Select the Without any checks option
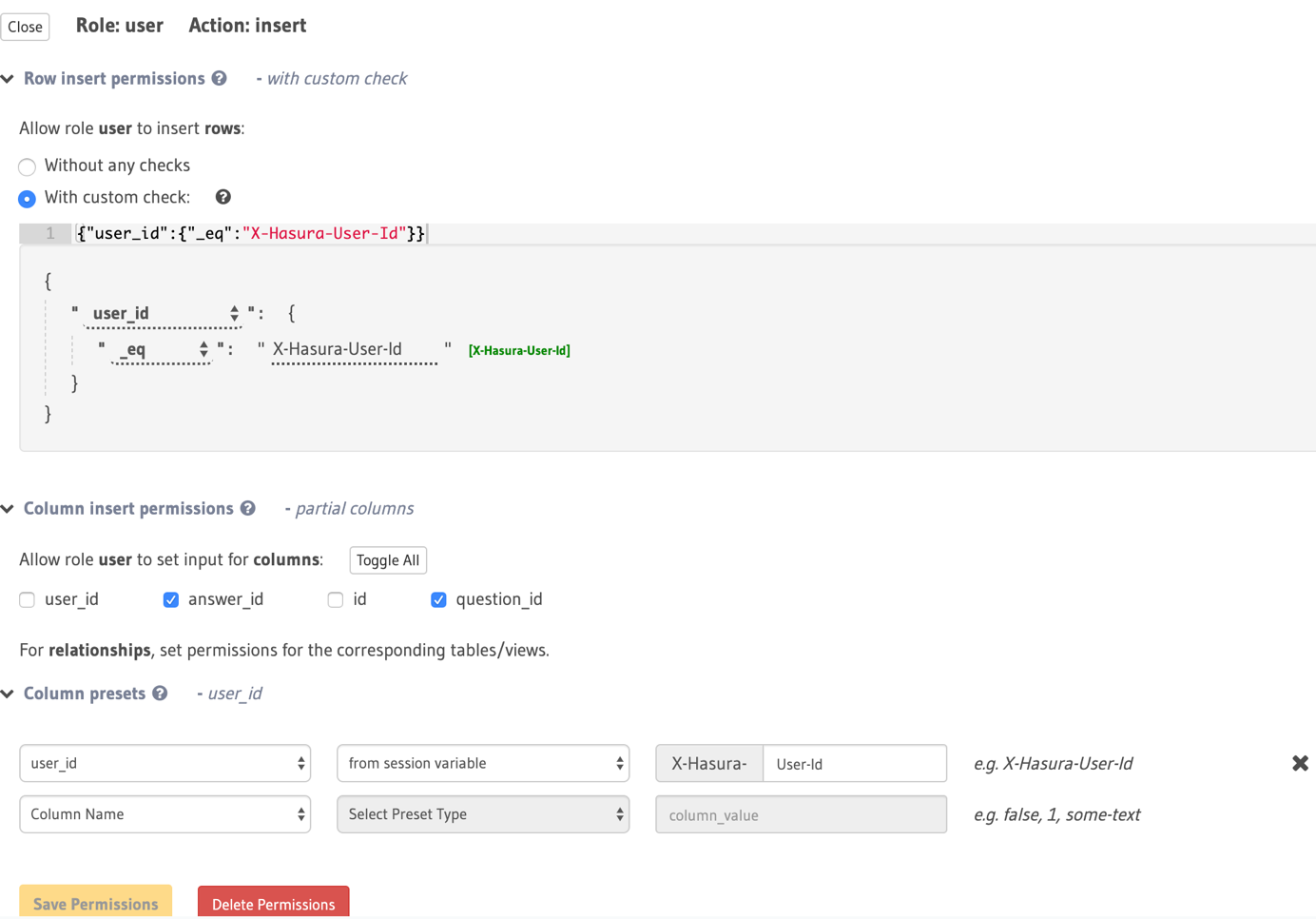Image resolution: width=1316 pixels, height=919 pixels. pos(28,166)
